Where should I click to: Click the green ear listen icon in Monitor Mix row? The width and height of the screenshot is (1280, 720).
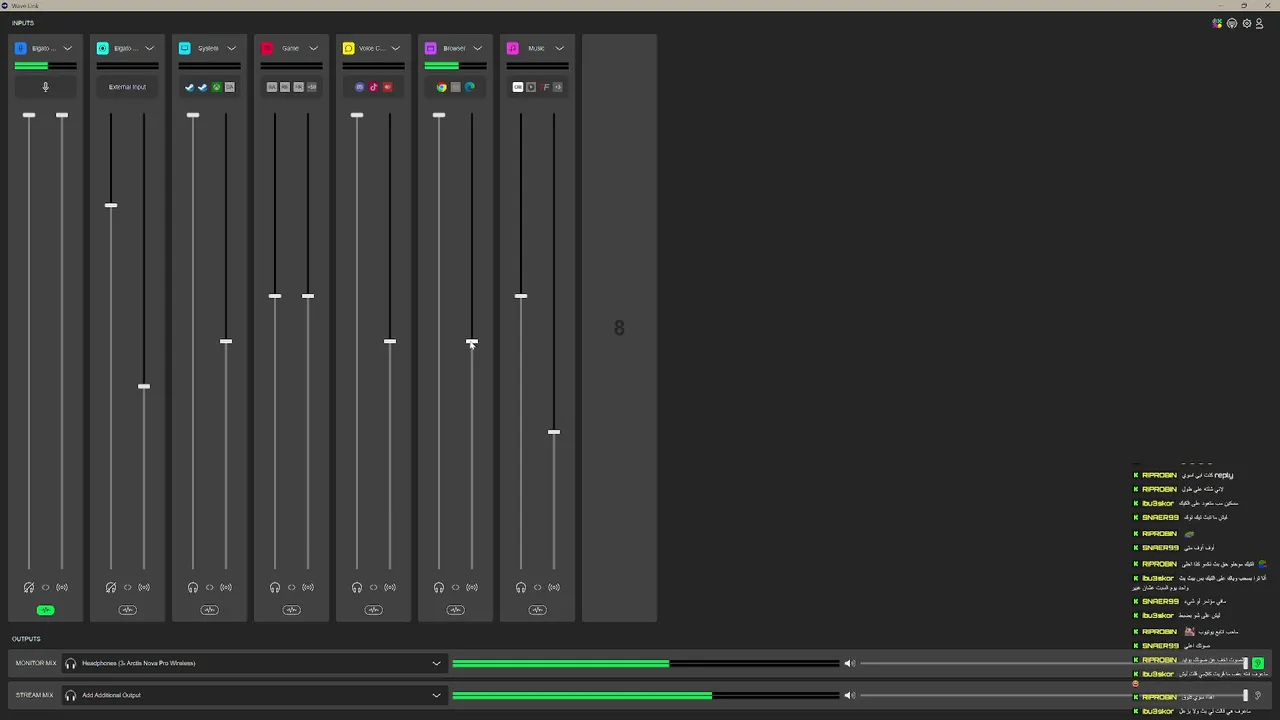[x=1258, y=663]
